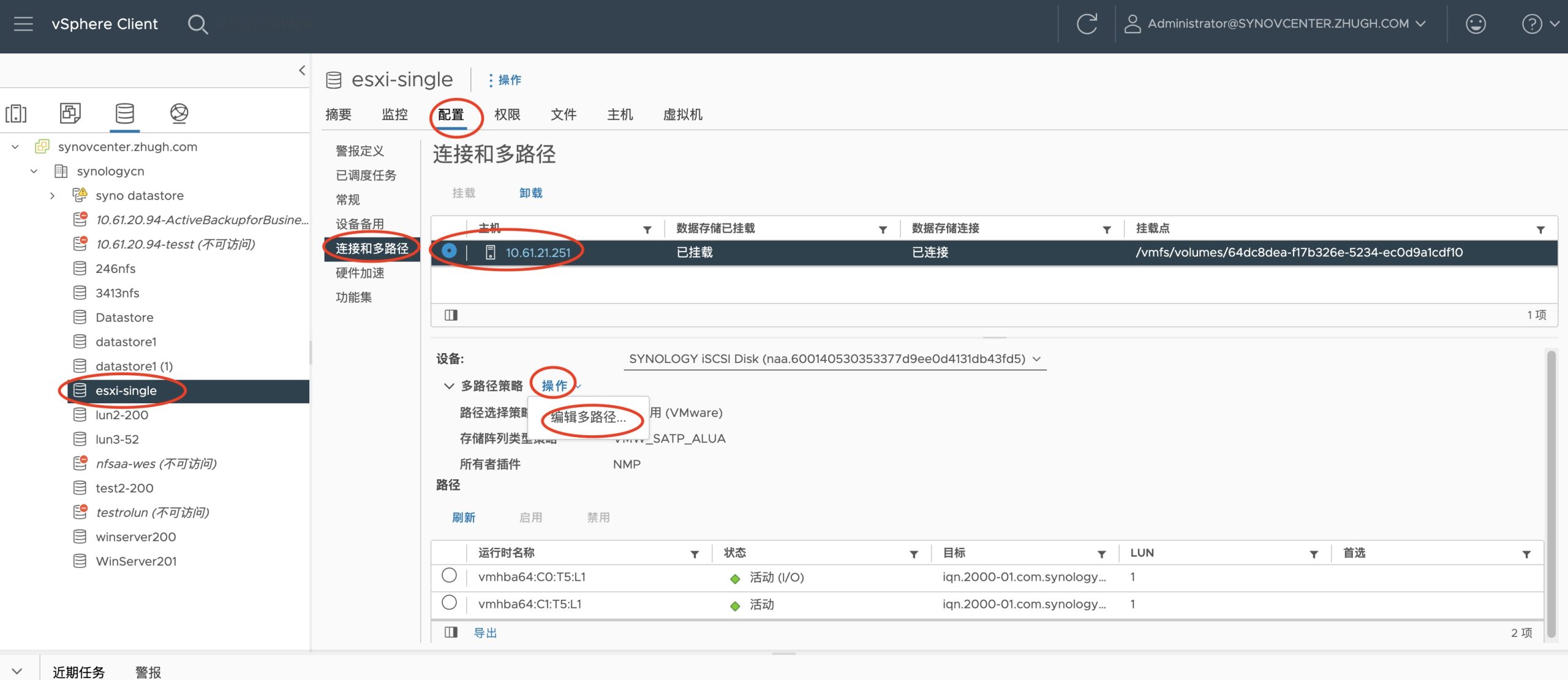The image size is (1568, 680).
Task: Click the search magnifier icon
Action: 197,24
